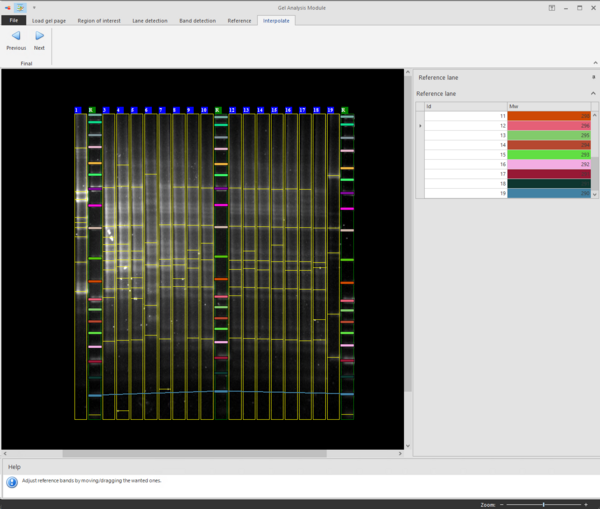Click the red quick access toolbar icon
Image resolution: width=600 pixels, height=509 pixels.
point(7,6)
